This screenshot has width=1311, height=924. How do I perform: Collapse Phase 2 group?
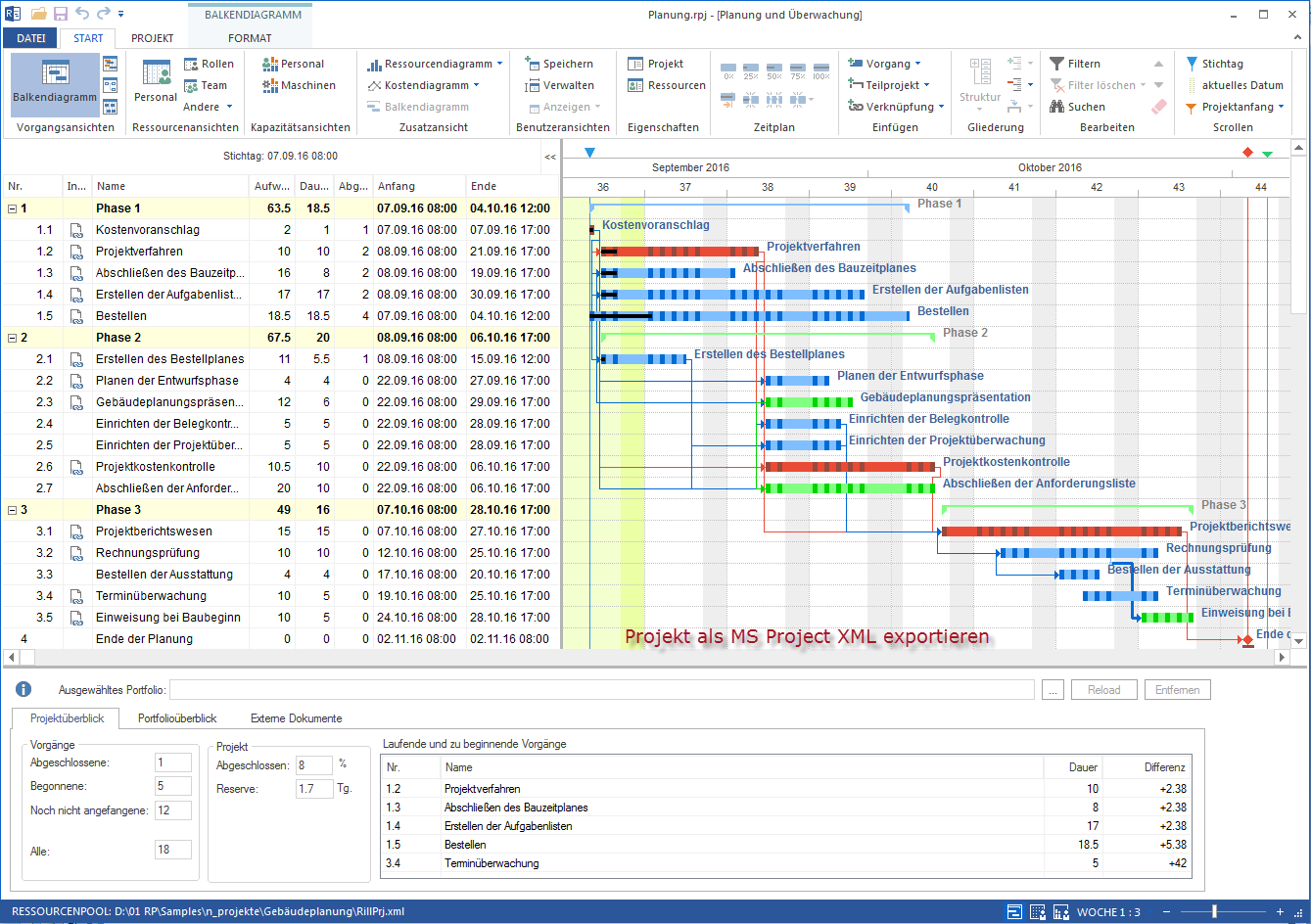coord(12,338)
